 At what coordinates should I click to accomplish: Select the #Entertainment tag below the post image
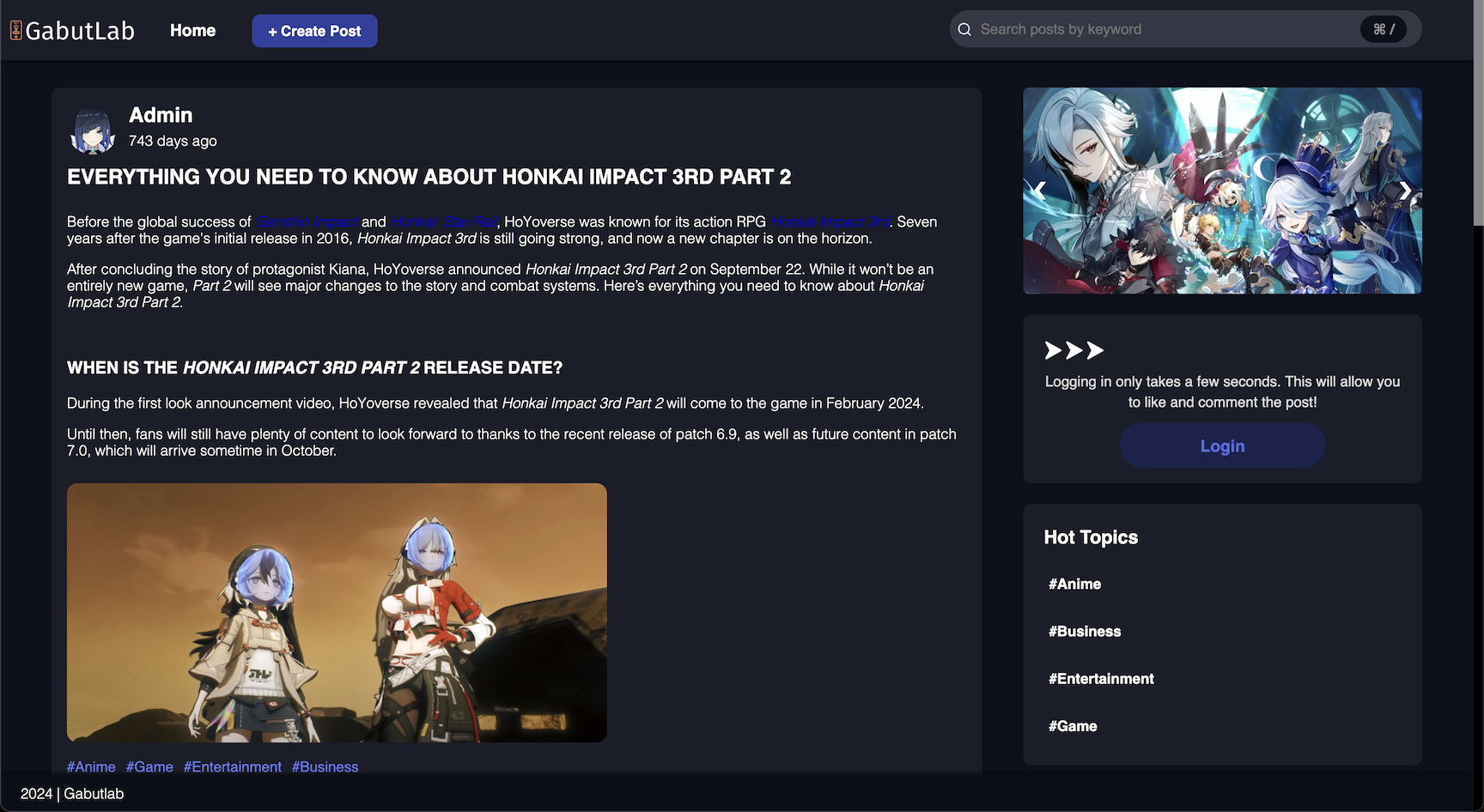[233, 767]
